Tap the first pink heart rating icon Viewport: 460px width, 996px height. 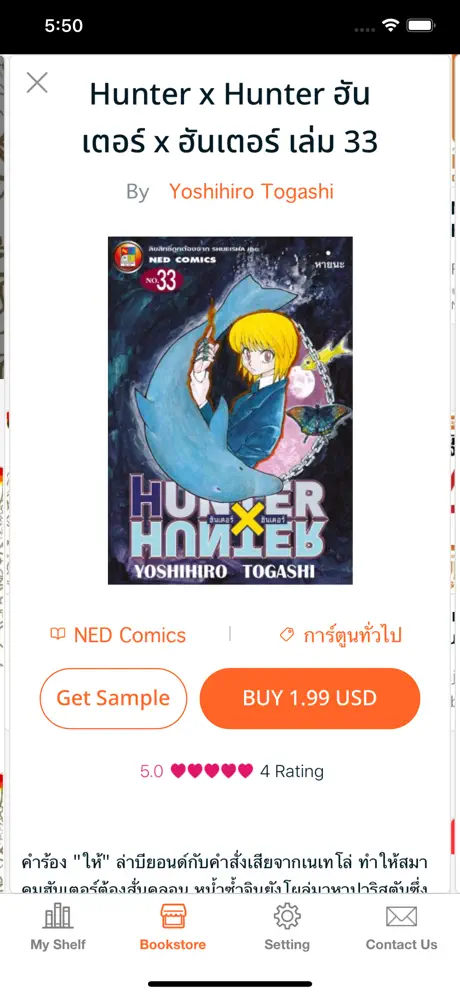coord(179,771)
